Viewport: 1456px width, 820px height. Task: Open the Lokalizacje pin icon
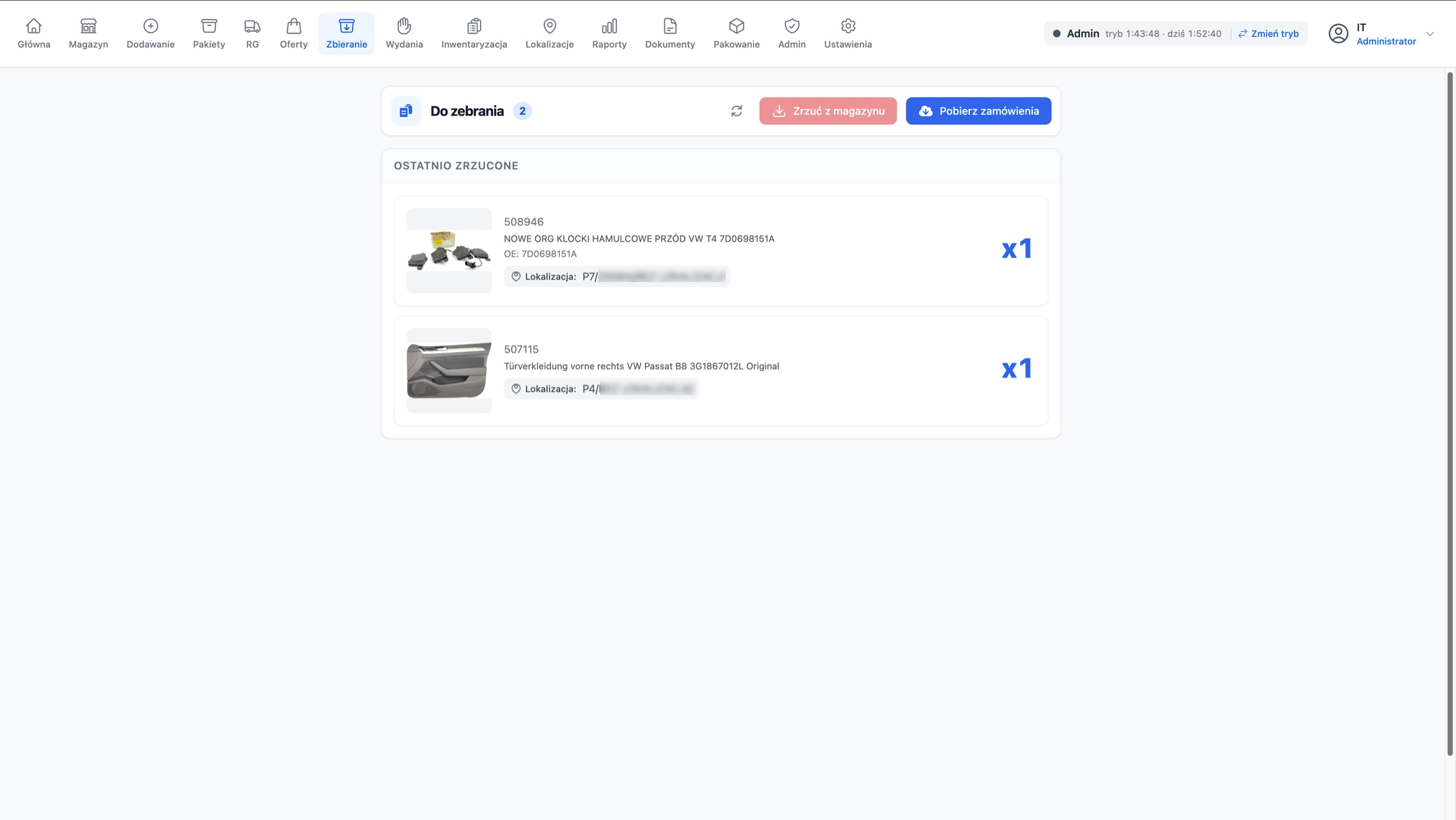pyautogui.click(x=549, y=26)
